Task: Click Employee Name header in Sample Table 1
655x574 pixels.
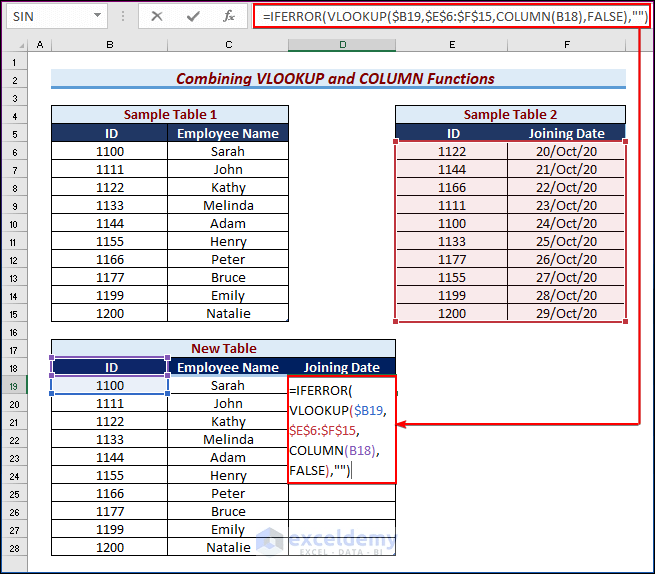Action: pos(228,133)
